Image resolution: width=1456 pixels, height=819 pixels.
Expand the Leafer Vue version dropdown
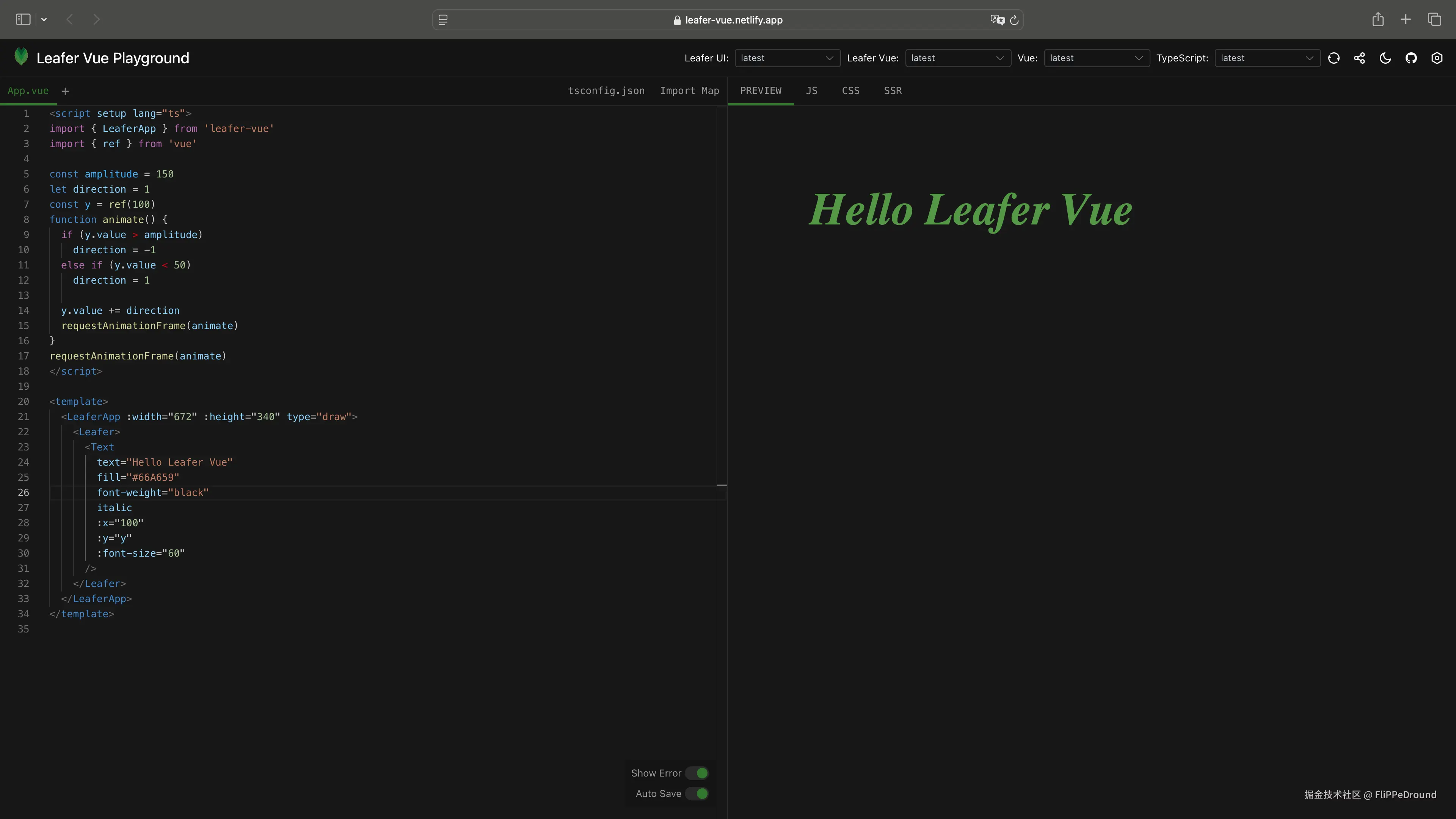tap(957, 58)
